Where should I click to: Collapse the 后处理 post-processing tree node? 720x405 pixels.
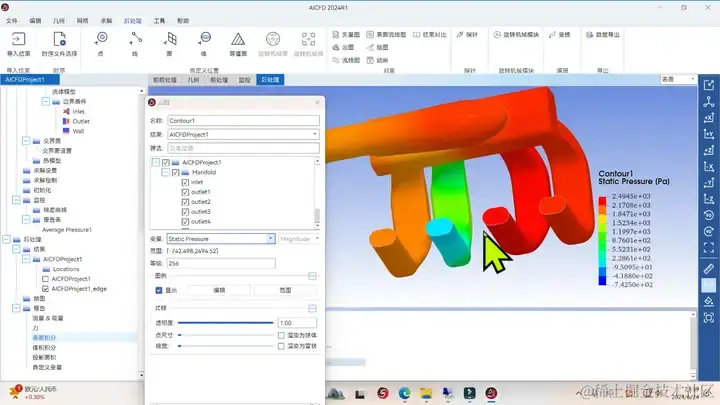[6, 239]
